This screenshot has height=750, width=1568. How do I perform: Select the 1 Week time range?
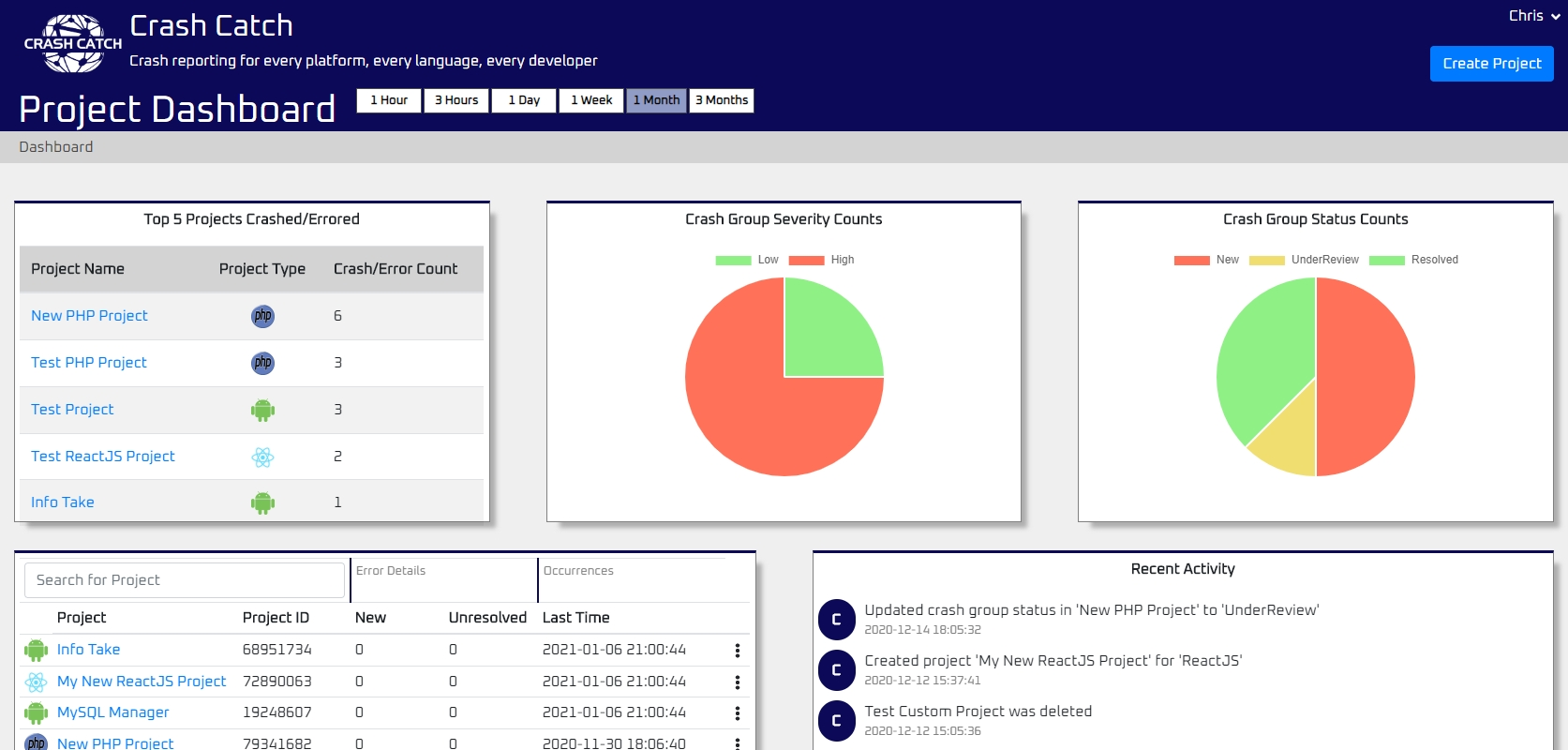(591, 100)
